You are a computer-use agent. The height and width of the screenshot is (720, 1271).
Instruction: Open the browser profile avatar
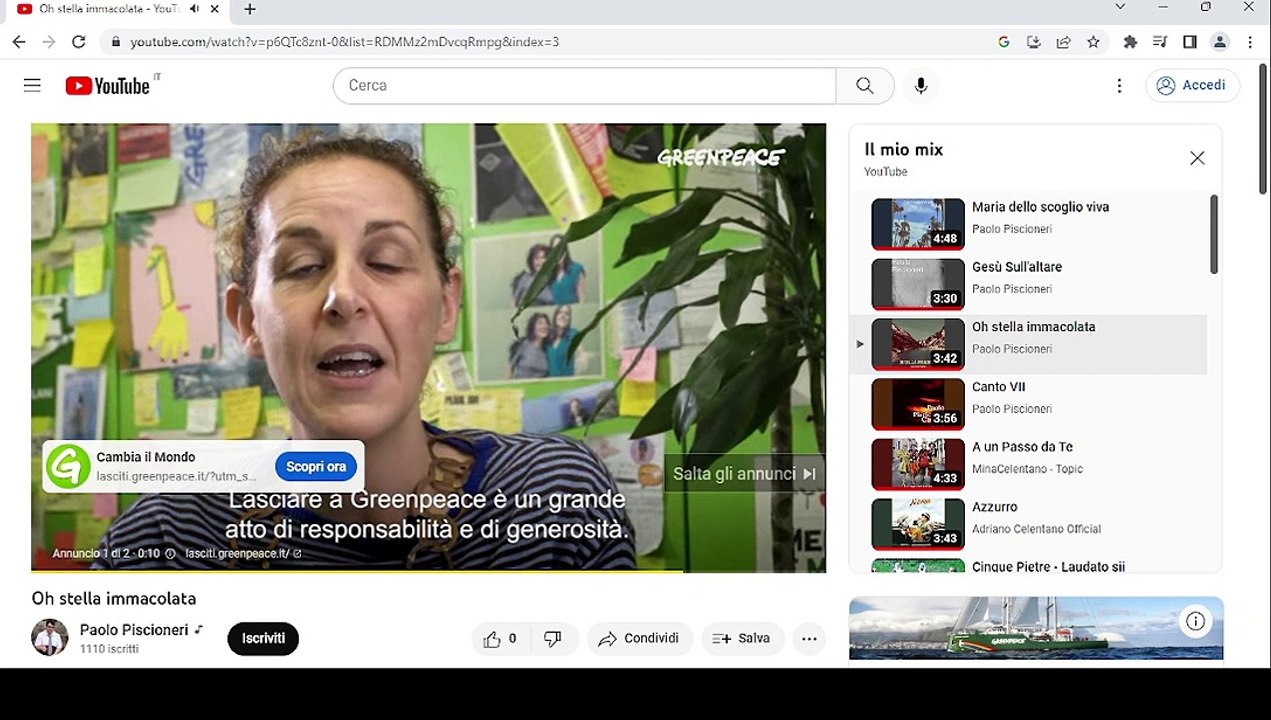[x=1220, y=42]
